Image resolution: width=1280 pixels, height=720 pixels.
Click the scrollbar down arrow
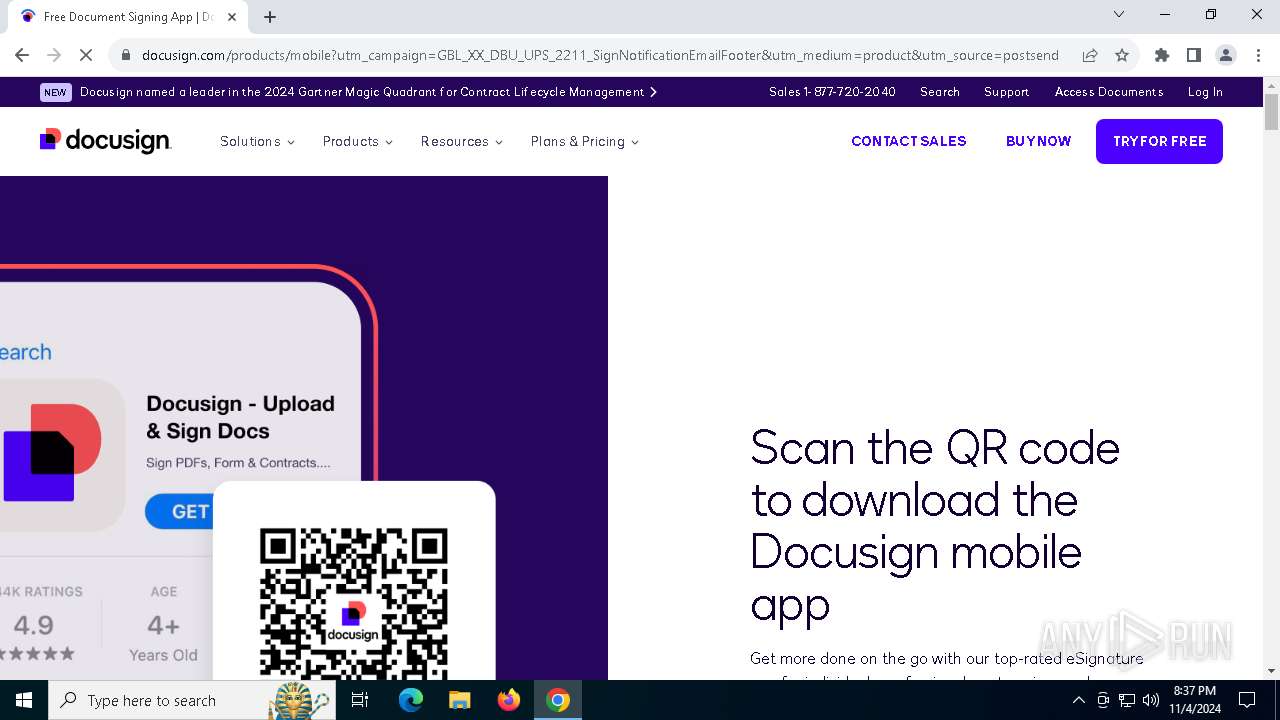(1271, 671)
